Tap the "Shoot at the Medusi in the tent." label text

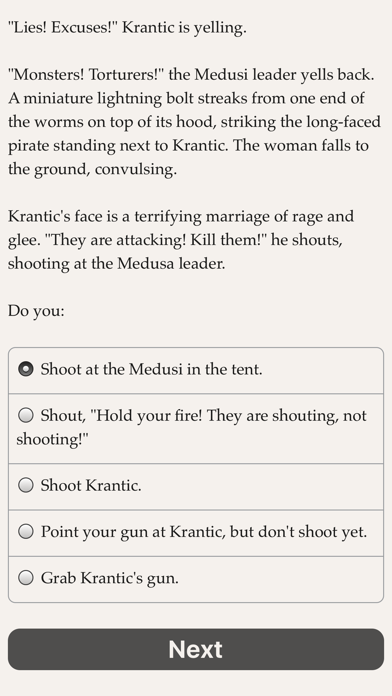[151, 369]
